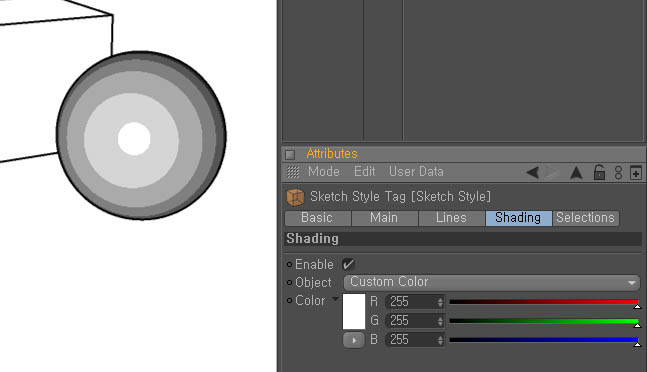Viewport: 647px width, 372px height.
Task: Click the new Attribute Manager plus icon
Action: point(636,172)
